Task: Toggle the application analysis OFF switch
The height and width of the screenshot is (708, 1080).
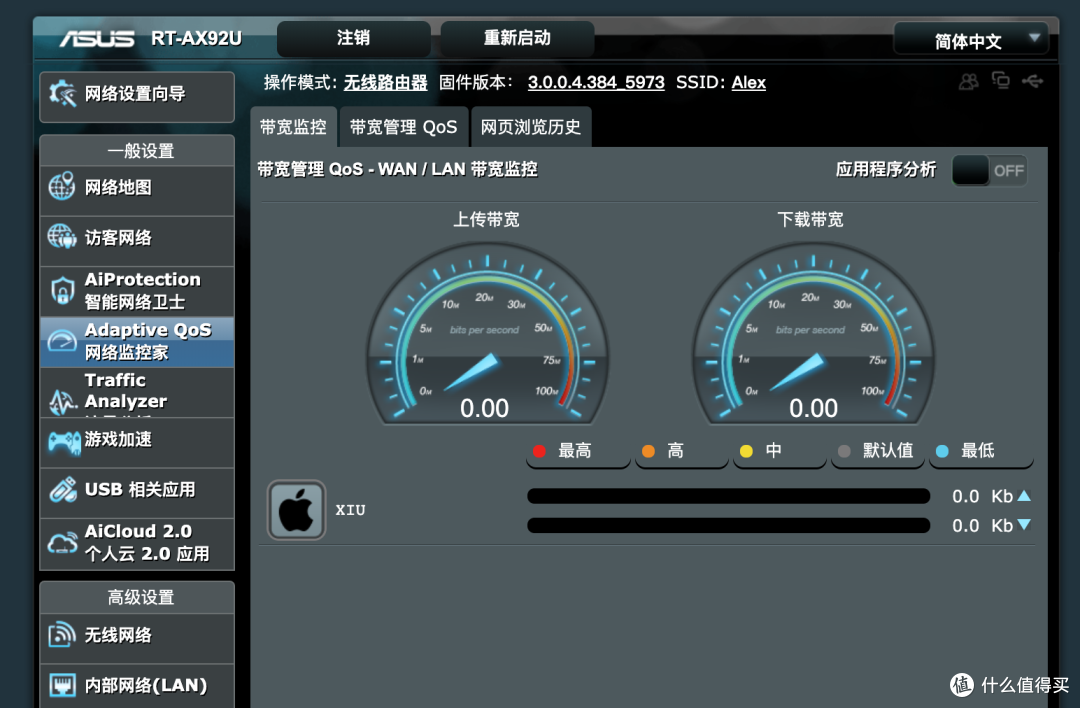Action: tap(989, 171)
